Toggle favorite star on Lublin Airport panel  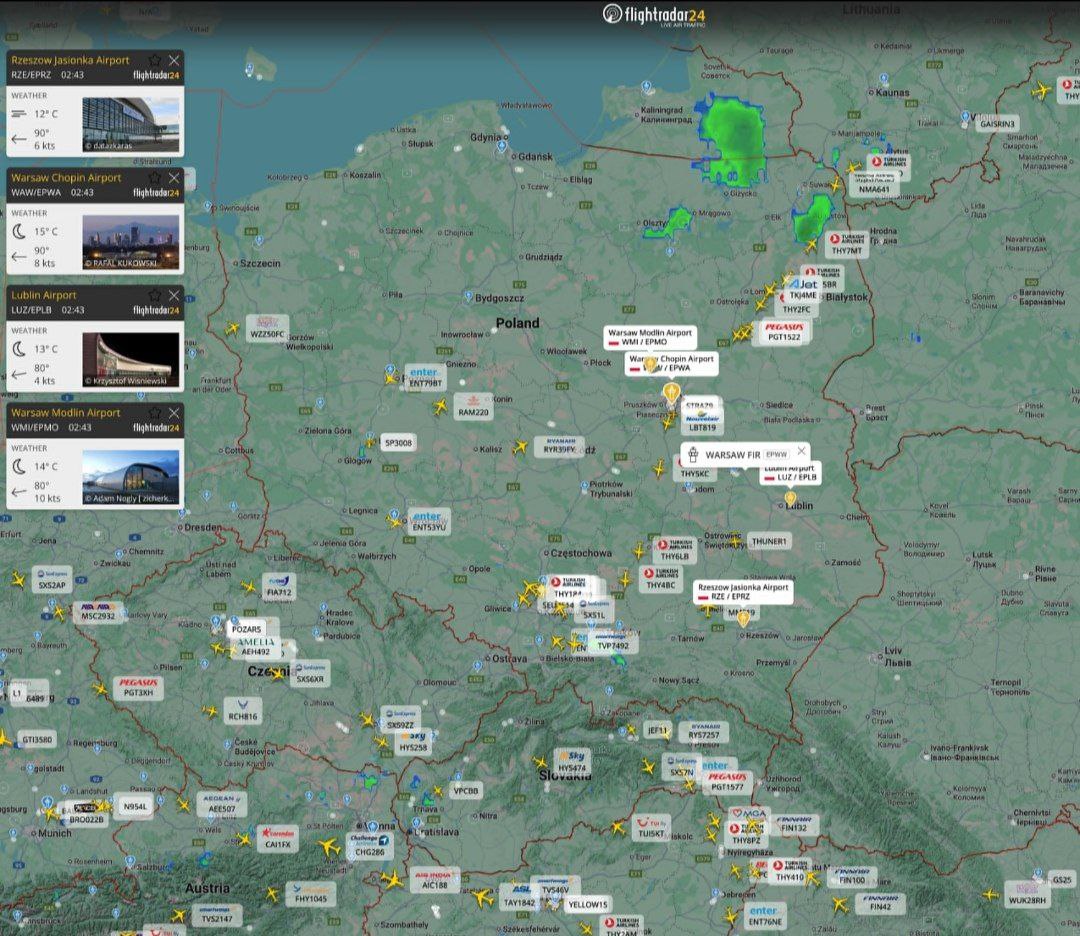point(155,296)
